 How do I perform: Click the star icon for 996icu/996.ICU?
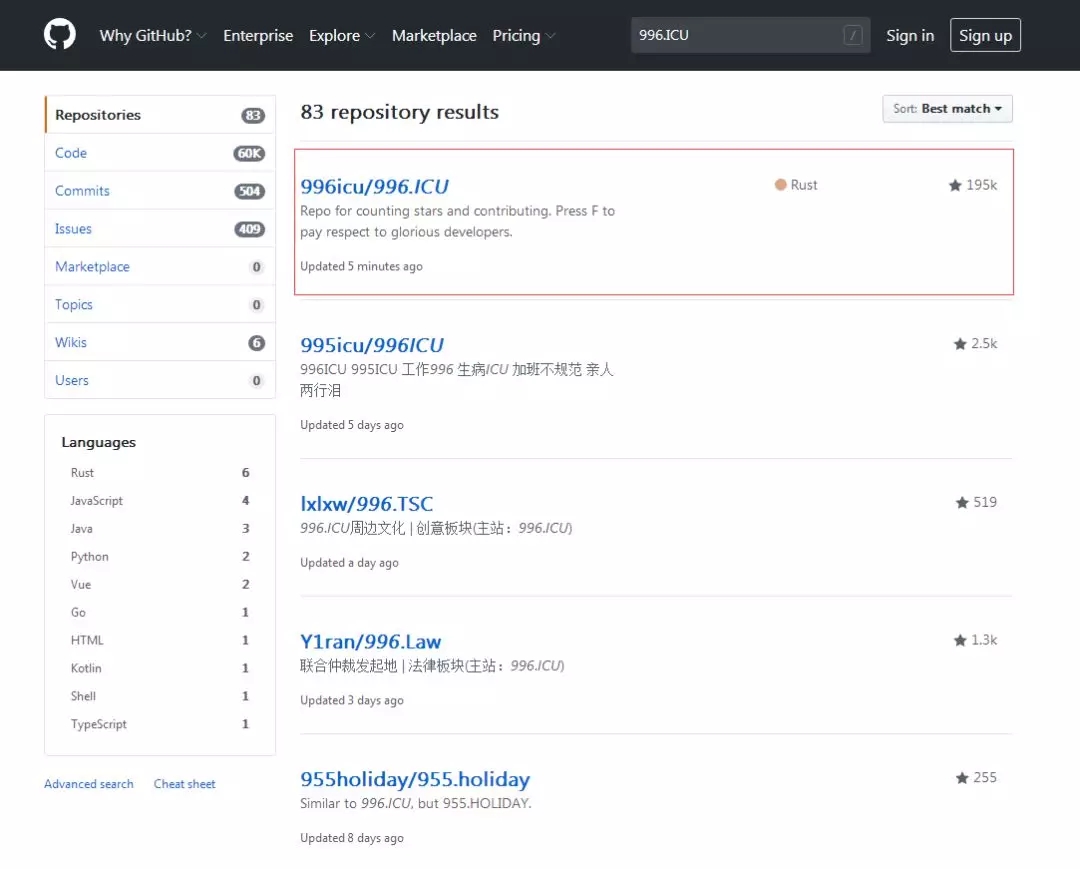tap(955, 185)
